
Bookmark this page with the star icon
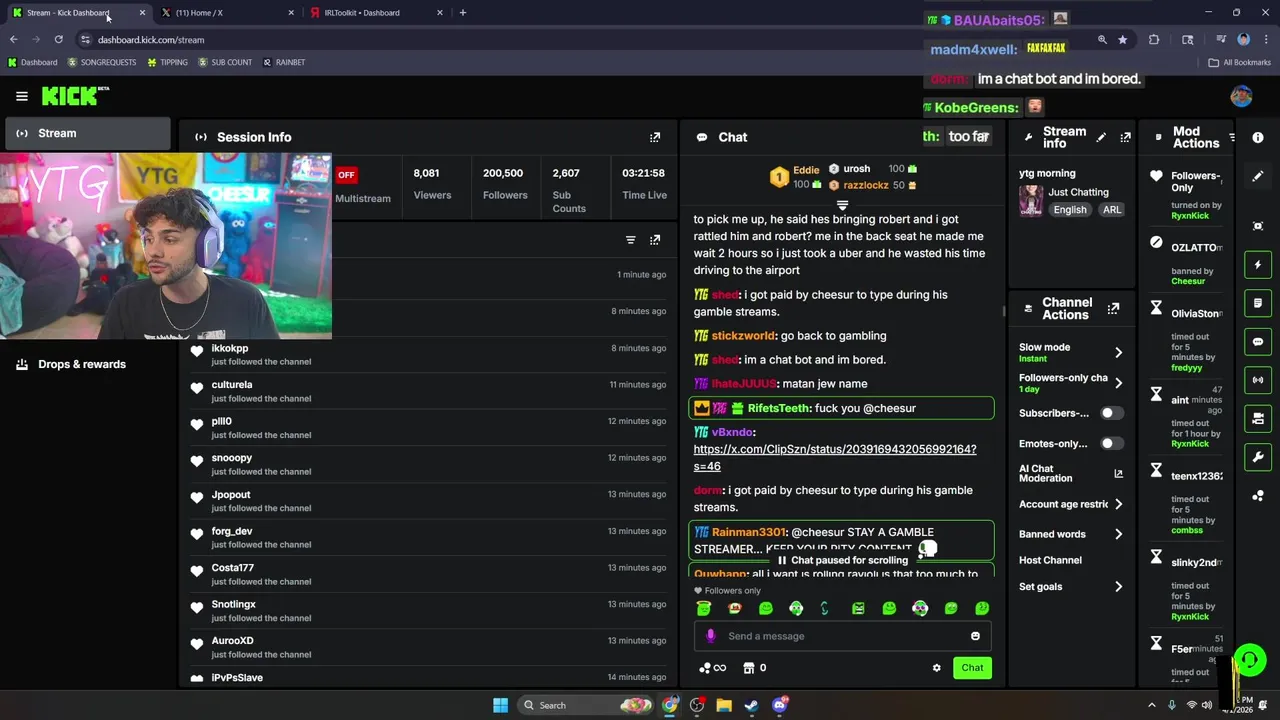coord(1122,40)
